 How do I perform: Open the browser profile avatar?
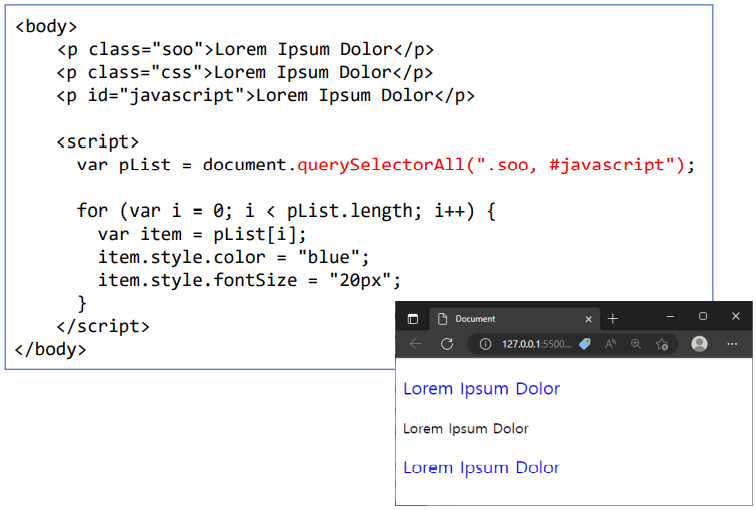pos(699,344)
